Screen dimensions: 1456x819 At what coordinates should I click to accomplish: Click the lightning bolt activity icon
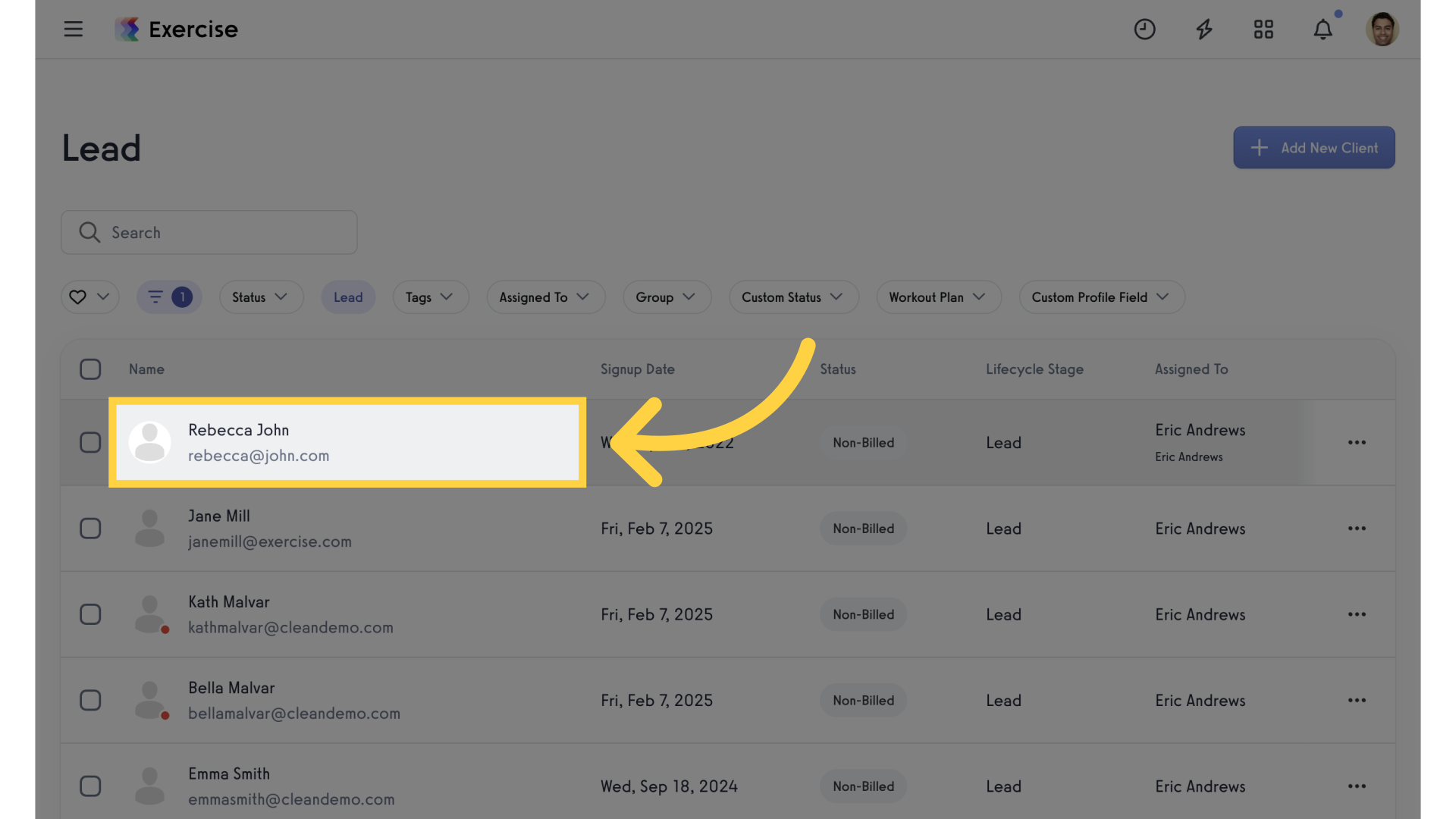(1204, 27)
